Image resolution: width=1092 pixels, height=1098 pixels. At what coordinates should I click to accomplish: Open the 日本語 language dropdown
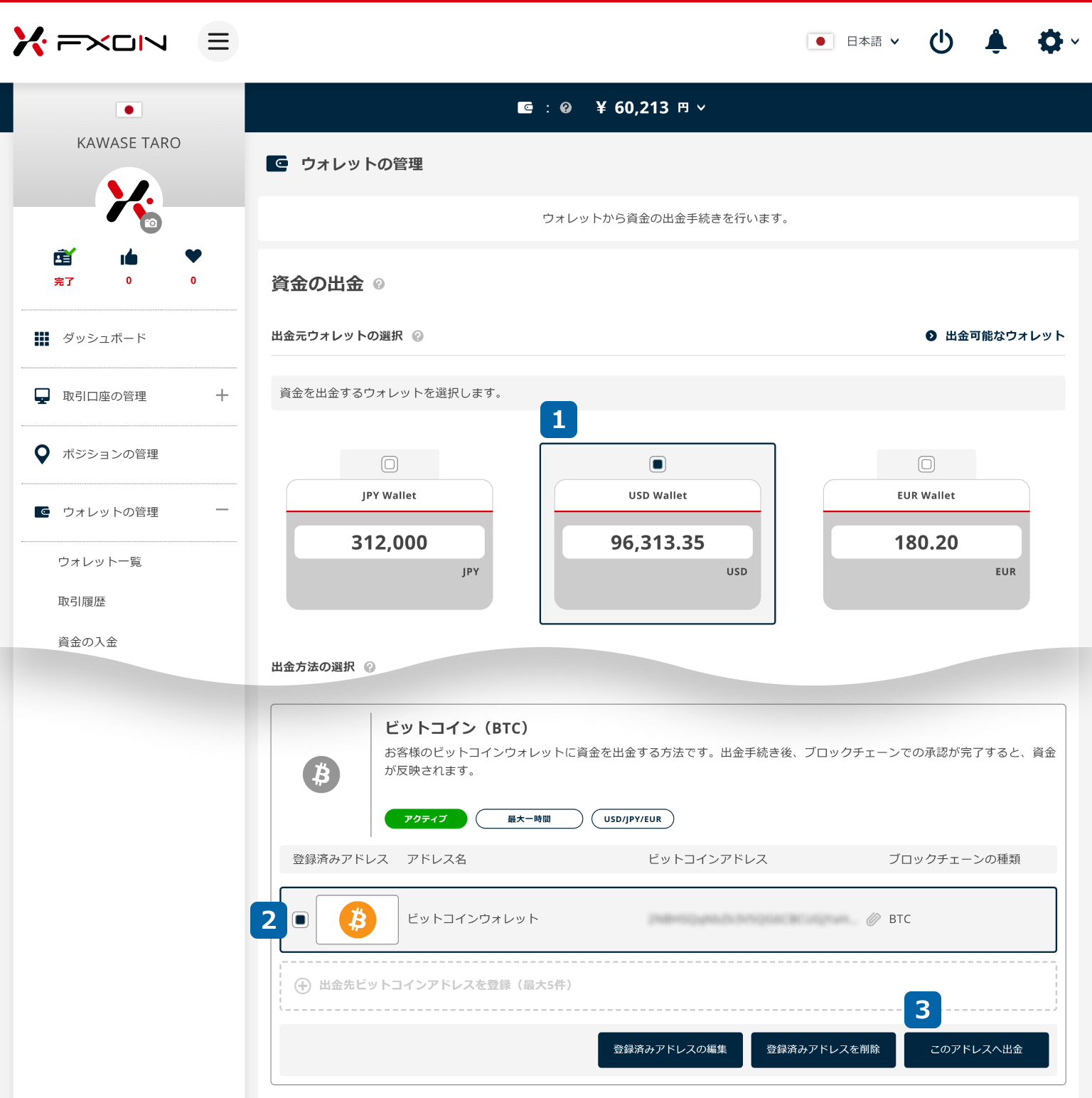(x=873, y=41)
